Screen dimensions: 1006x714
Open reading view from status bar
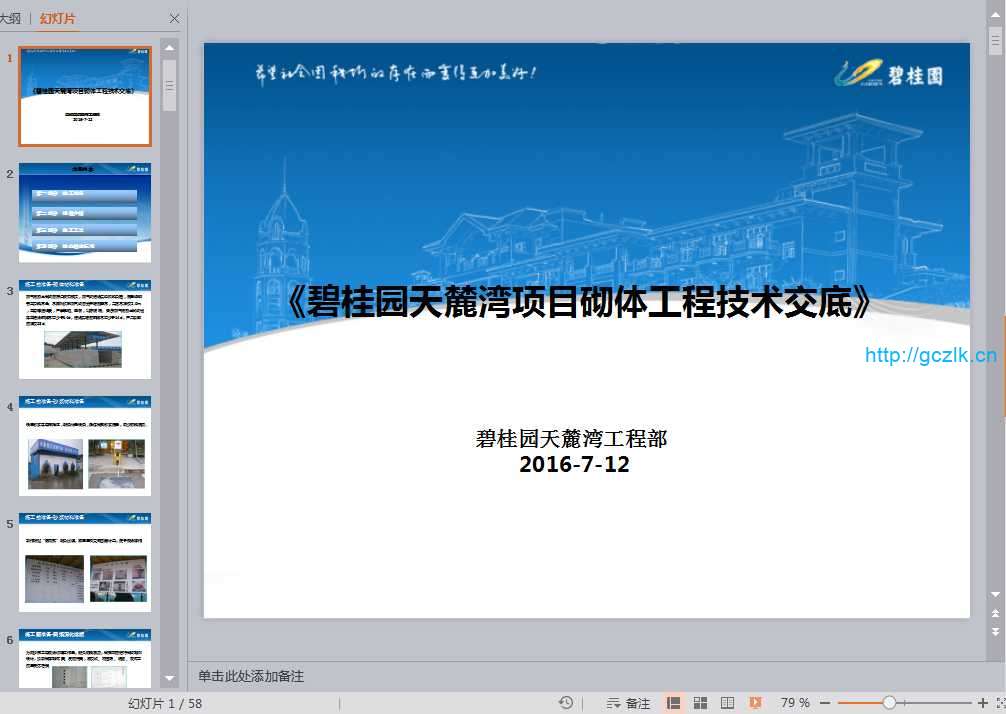728,703
